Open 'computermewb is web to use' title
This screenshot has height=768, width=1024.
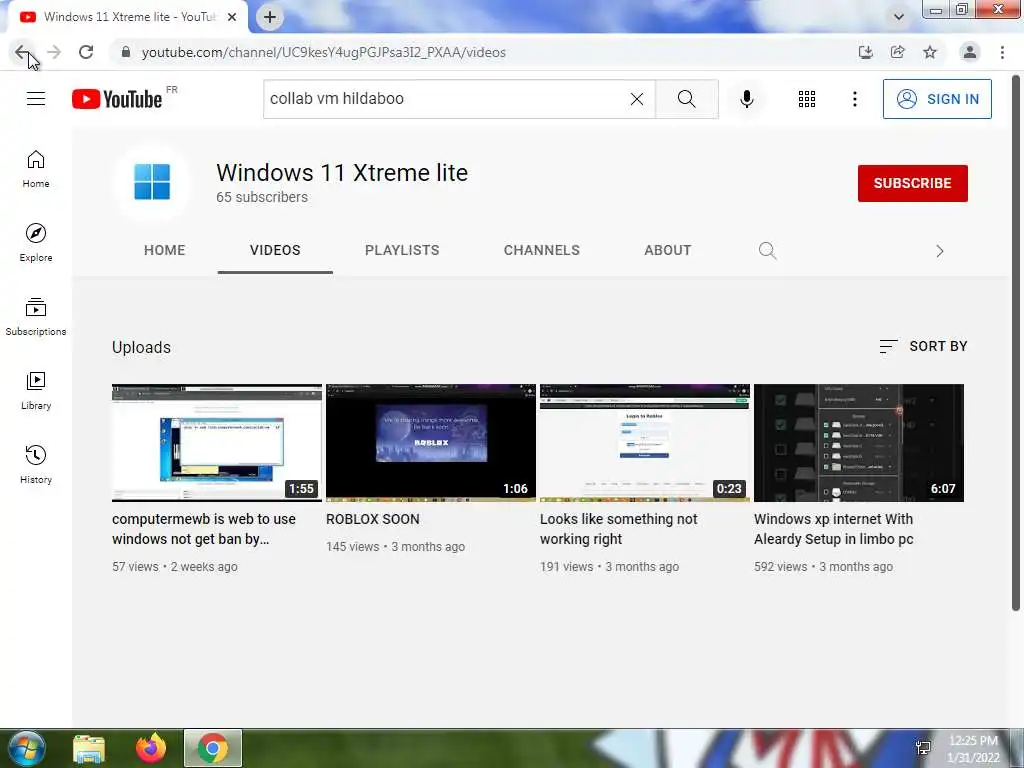tap(204, 529)
